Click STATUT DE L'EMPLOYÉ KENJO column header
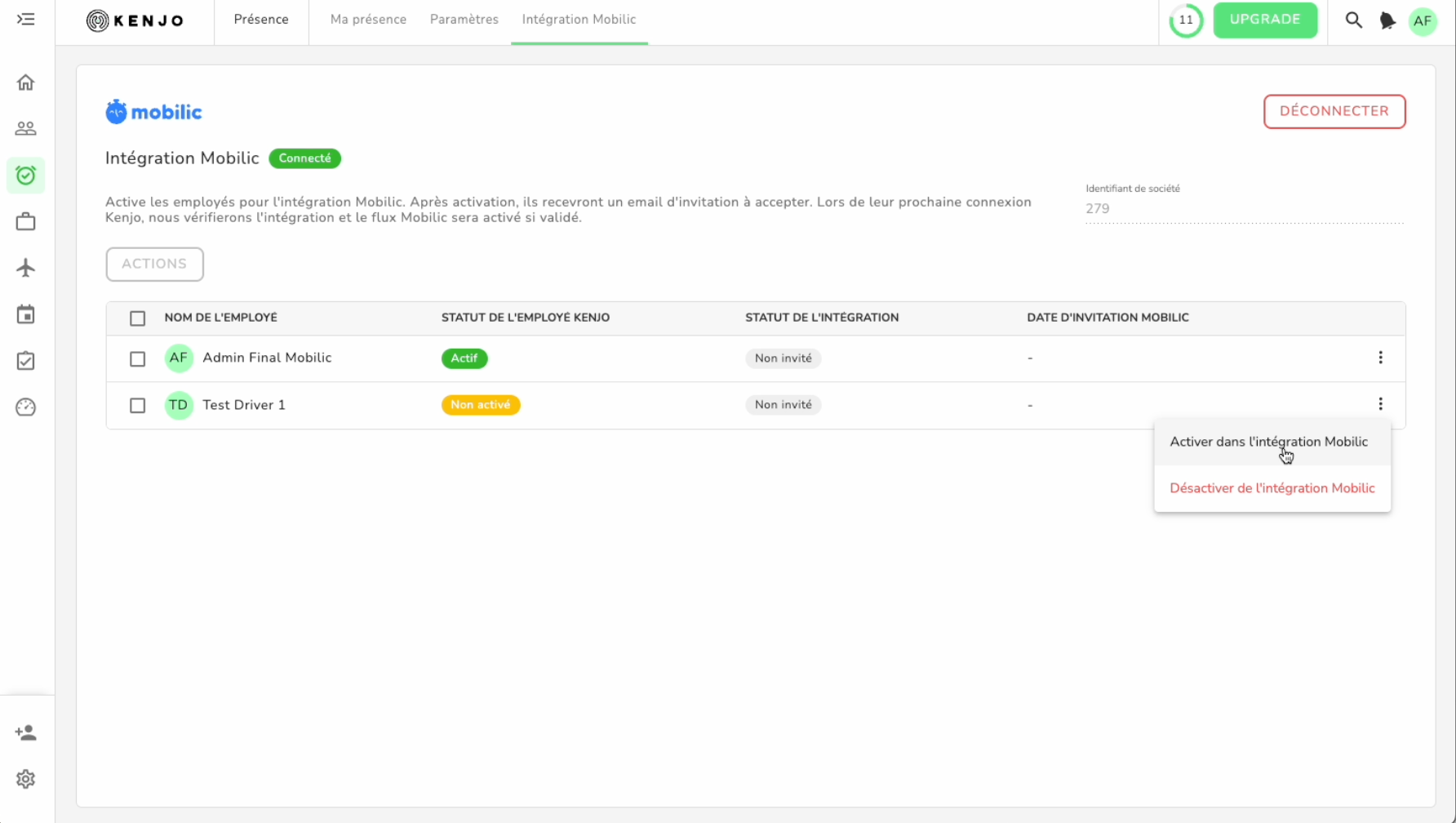Viewport: 1456px width, 823px height. pyautogui.click(x=526, y=318)
